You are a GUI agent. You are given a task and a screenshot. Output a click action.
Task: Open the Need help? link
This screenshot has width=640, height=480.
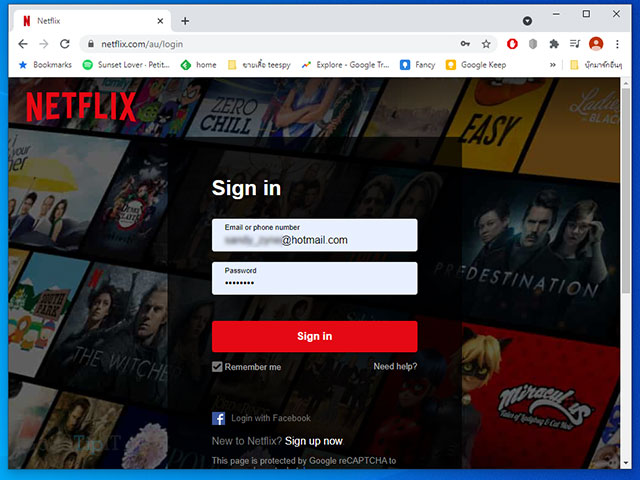point(395,367)
